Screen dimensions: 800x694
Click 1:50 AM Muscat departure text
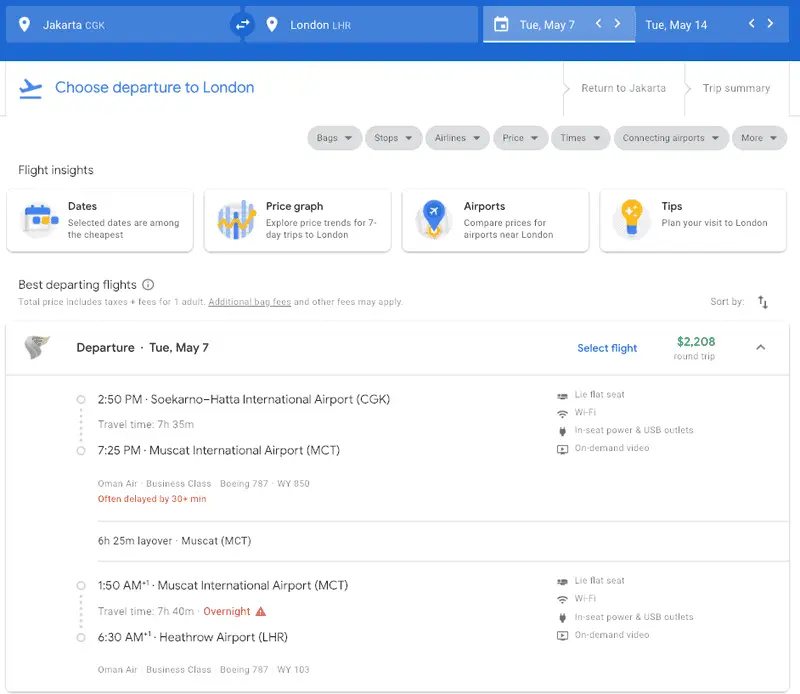(223, 585)
